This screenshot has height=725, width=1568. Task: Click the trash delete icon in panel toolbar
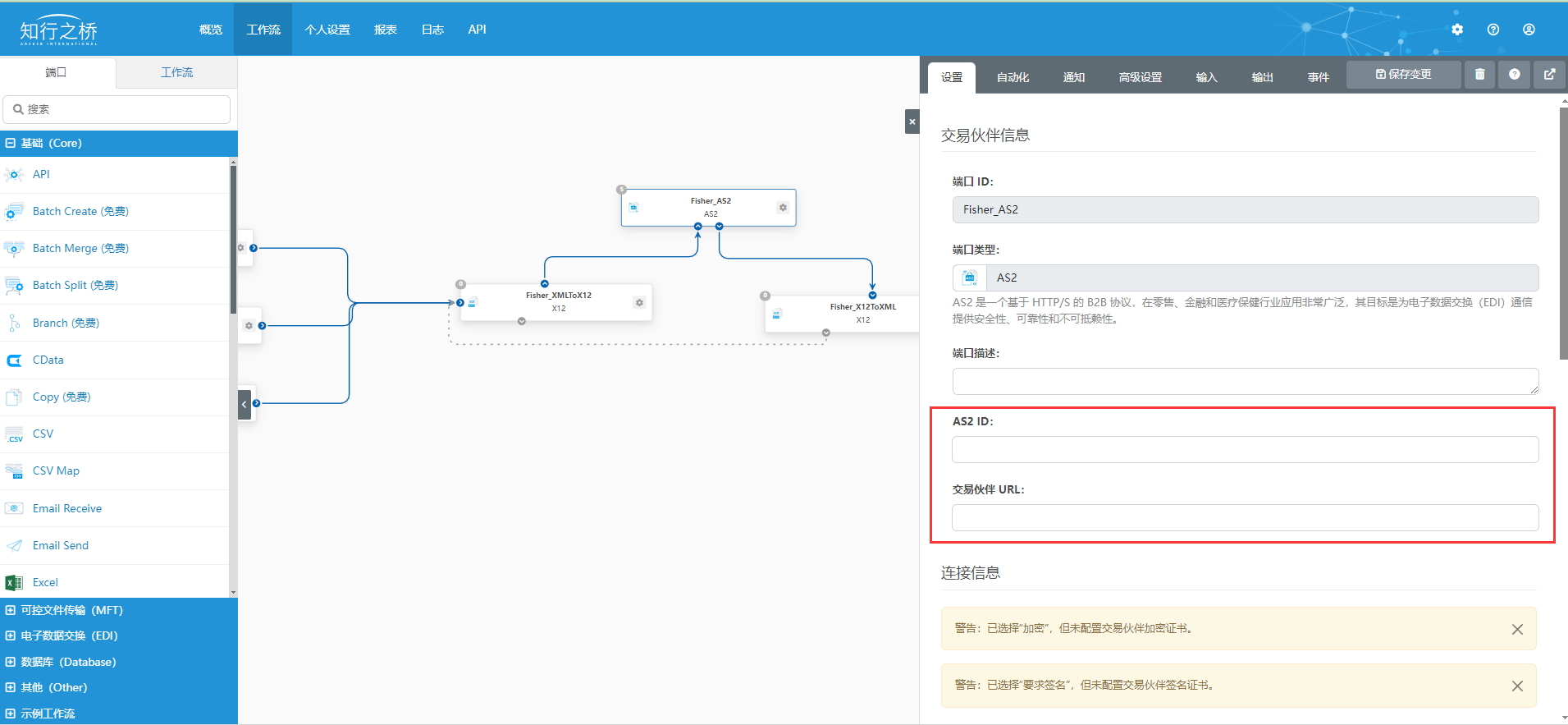[x=1479, y=75]
